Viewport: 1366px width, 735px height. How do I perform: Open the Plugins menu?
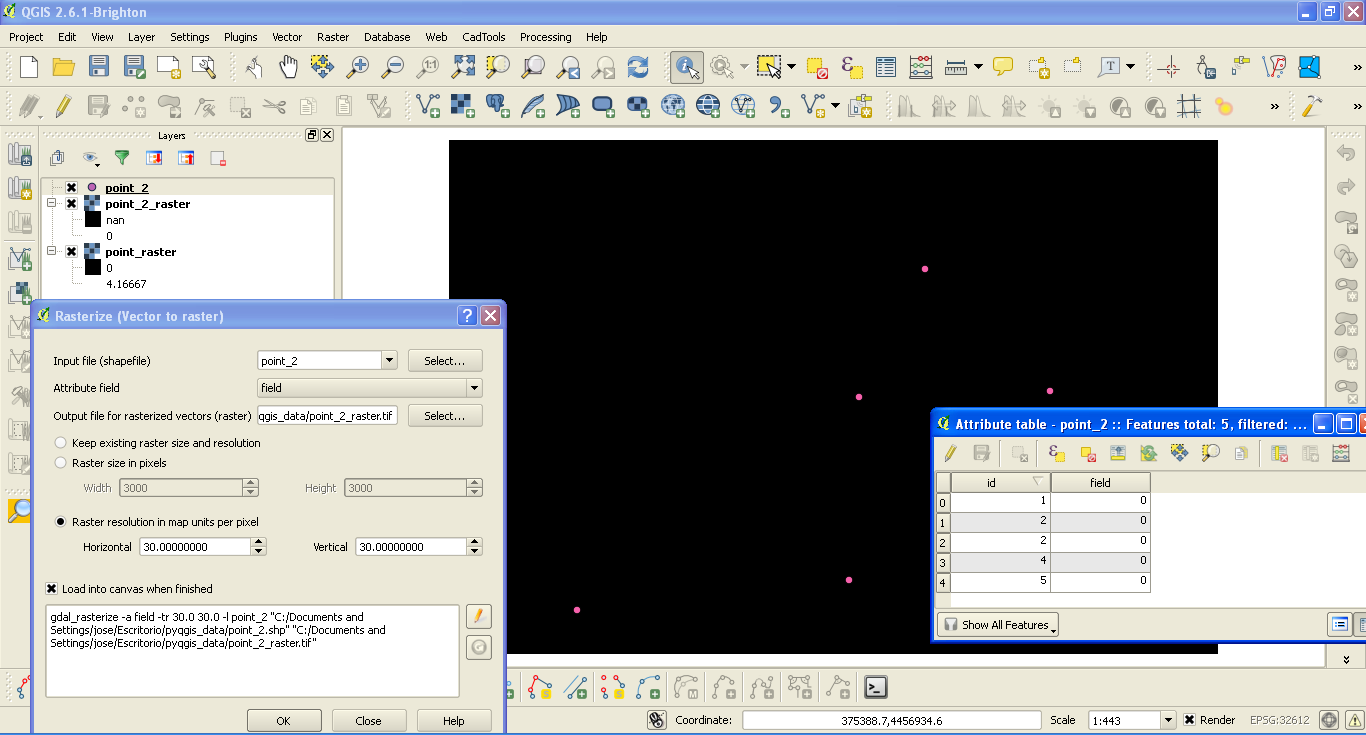[x=240, y=37]
